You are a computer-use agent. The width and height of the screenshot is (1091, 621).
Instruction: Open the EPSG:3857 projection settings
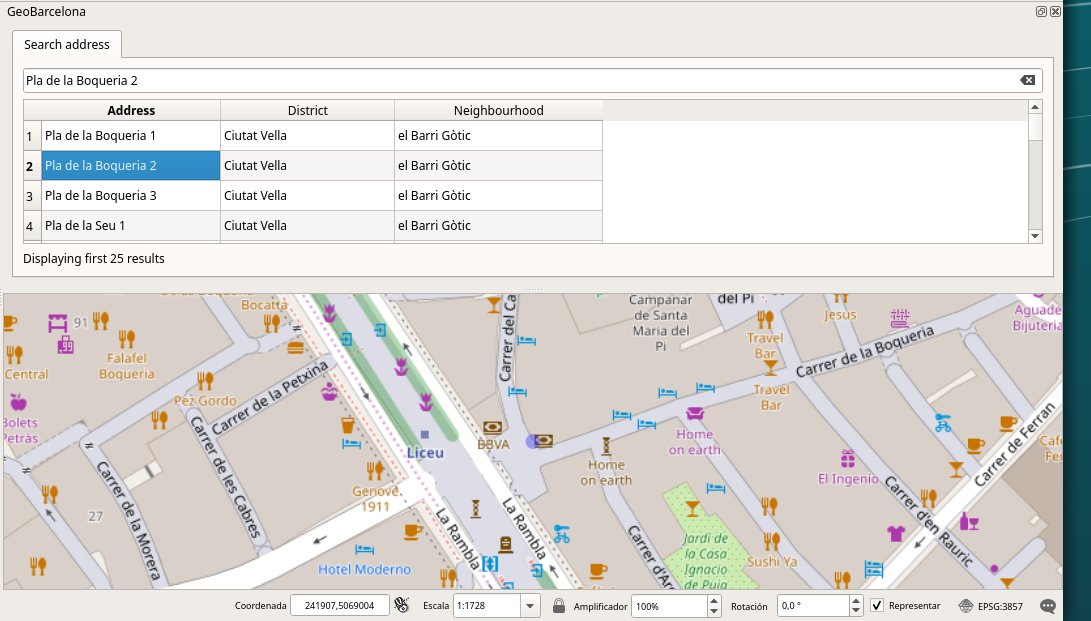[992, 605]
